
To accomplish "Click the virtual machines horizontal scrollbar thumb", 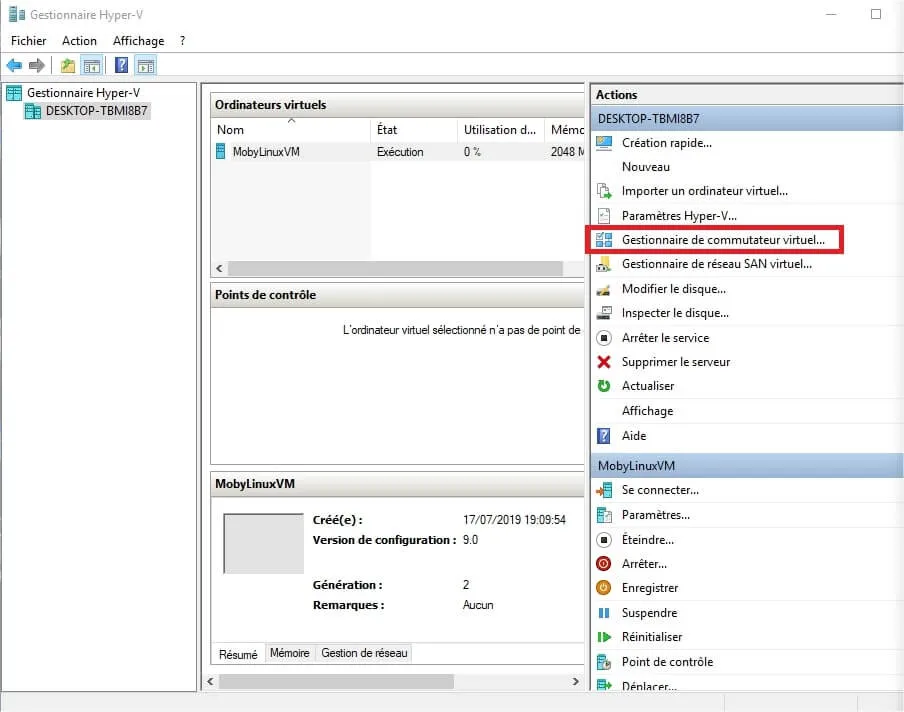I will click(396, 268).
